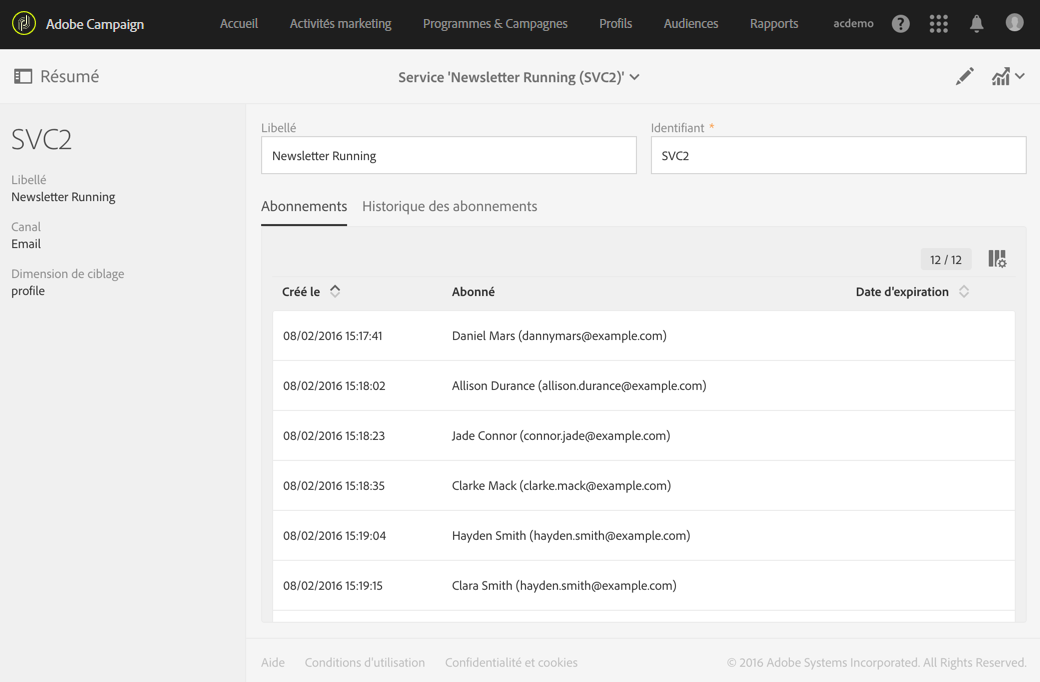Open the Confidentialité et cookies link
The image size is (1040, 682).
(x=511, y=662)
